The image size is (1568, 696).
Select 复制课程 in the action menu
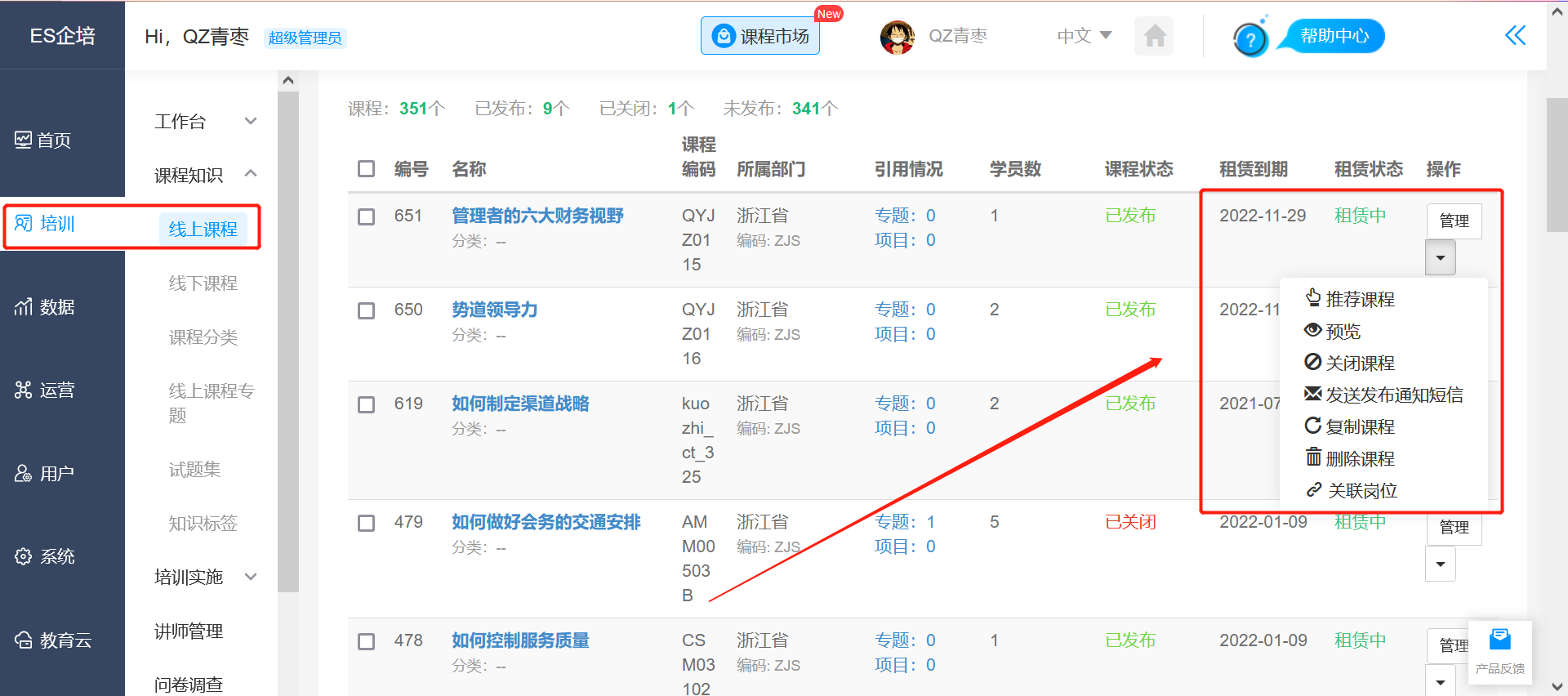[1359, 427]
